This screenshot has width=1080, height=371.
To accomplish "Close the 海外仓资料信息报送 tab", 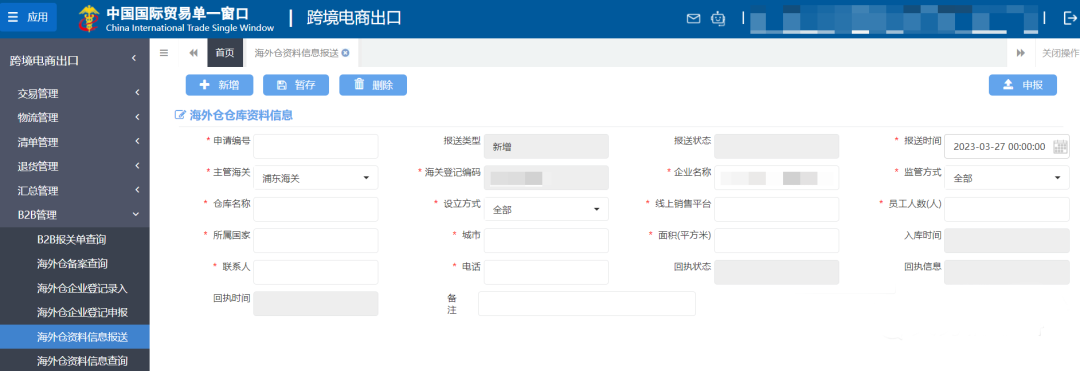I will (x=345, y=53).
